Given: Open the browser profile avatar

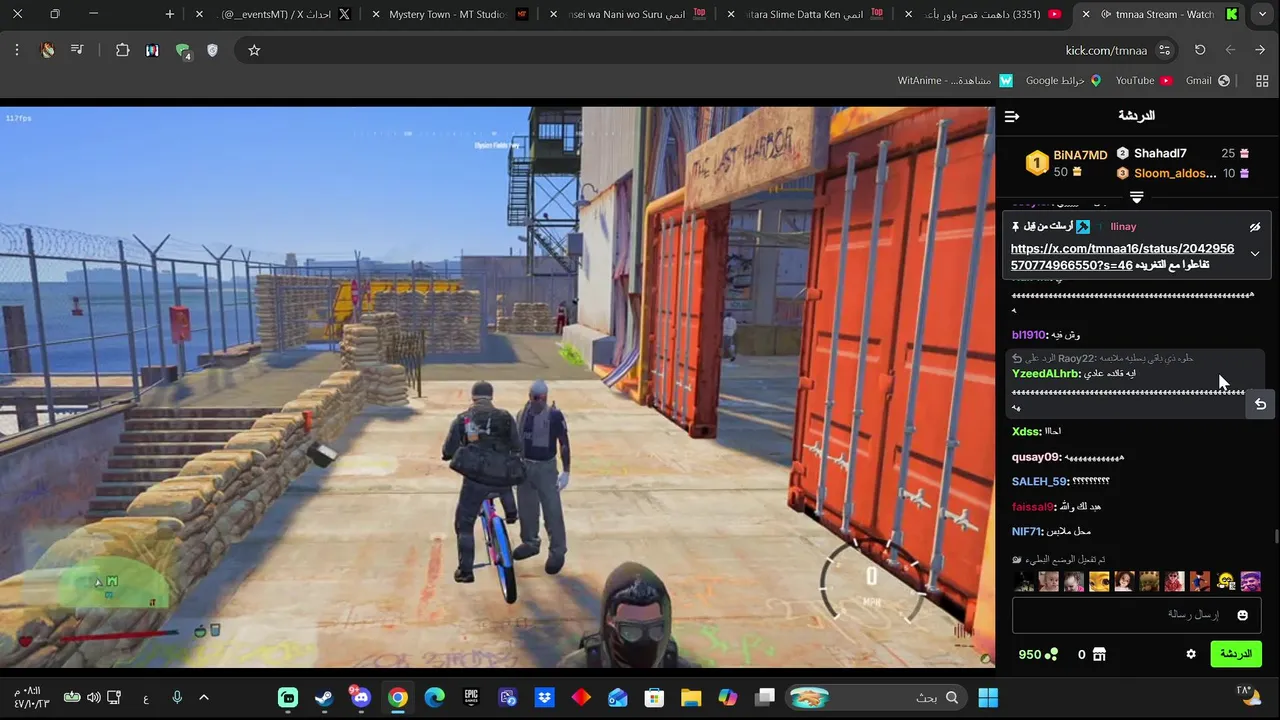Looking at the screenshot, I should pos(47,50).
